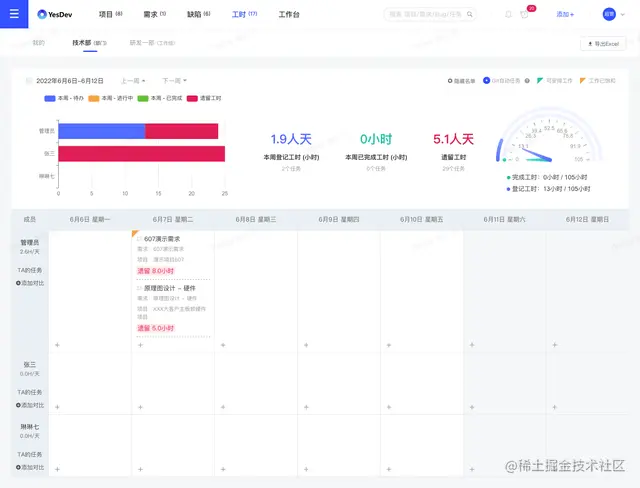The width and height of the screenshot is (640, 488).
Task: Click the blue user avatar
Action: 609,14
